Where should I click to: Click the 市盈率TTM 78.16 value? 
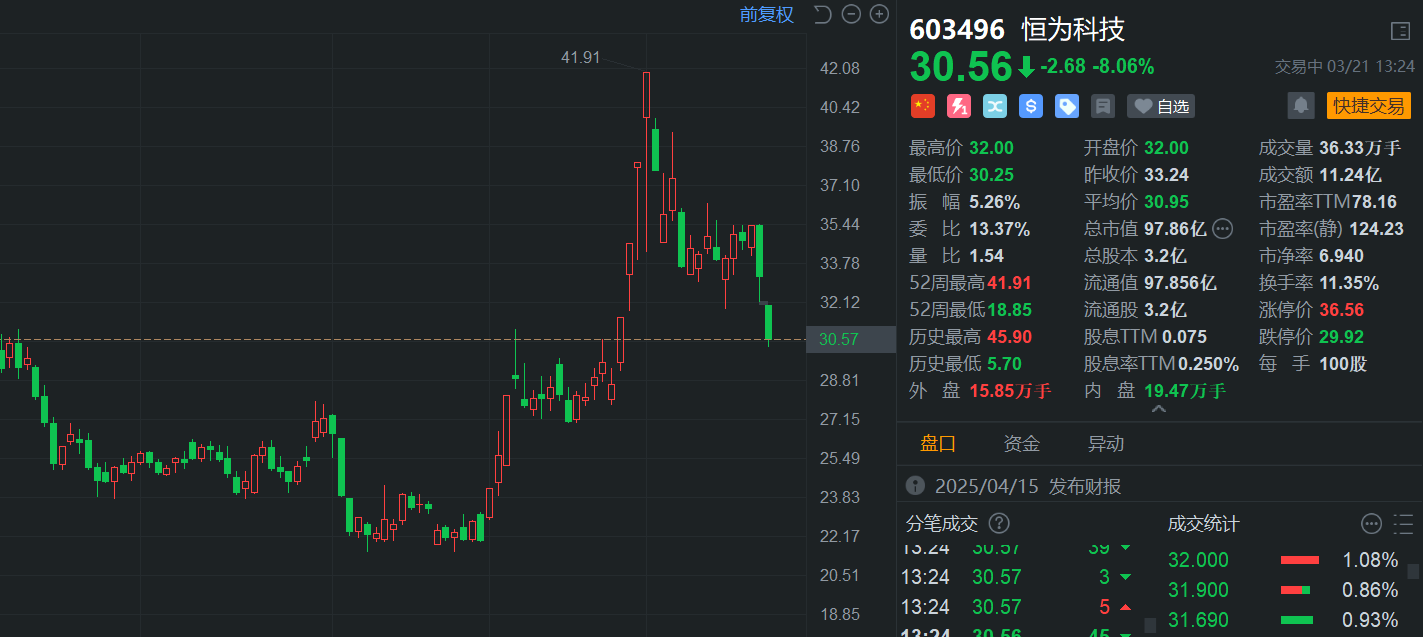[1375, 202]
